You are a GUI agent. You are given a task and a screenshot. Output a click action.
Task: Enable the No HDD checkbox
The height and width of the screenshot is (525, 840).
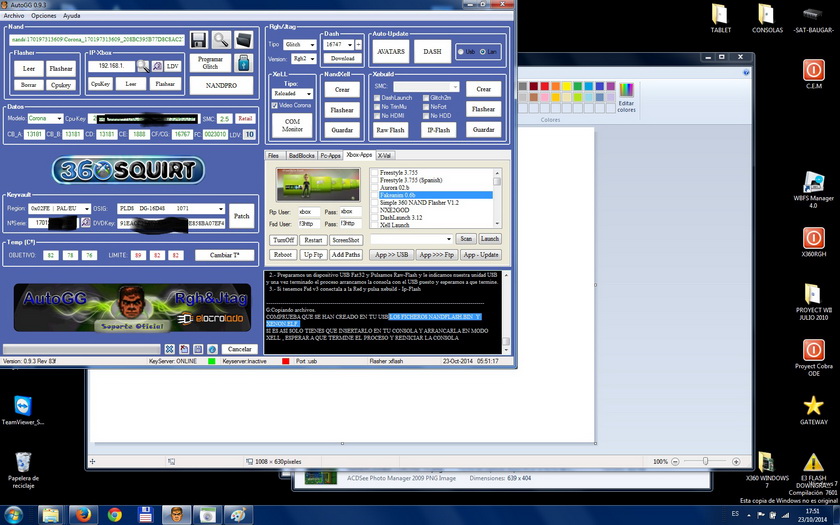(x=426, y=116)
